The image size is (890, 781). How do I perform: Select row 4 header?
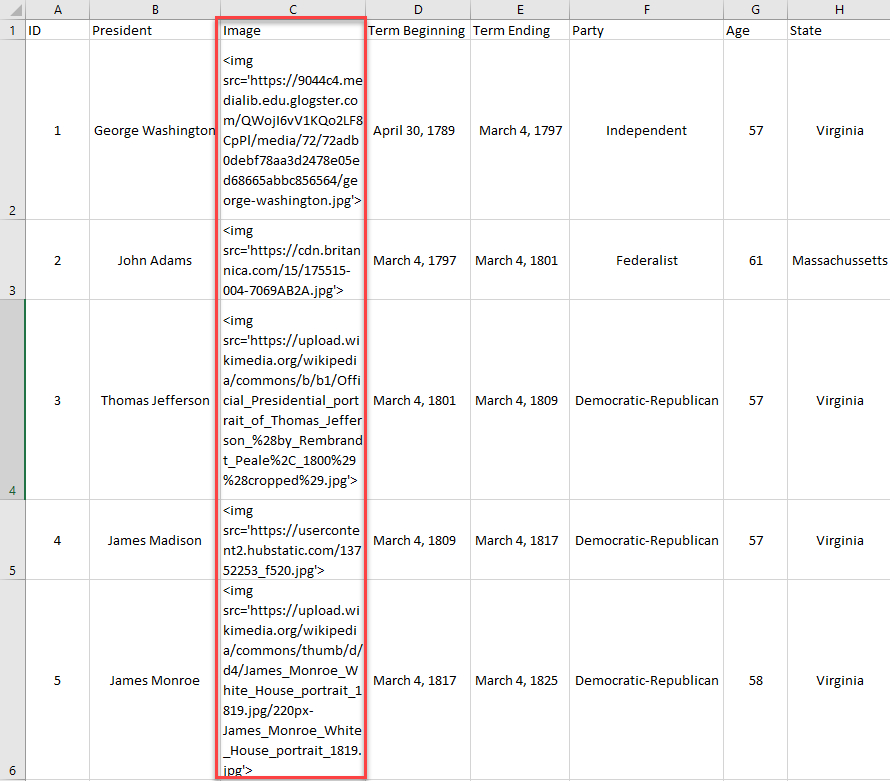[12, 400]
